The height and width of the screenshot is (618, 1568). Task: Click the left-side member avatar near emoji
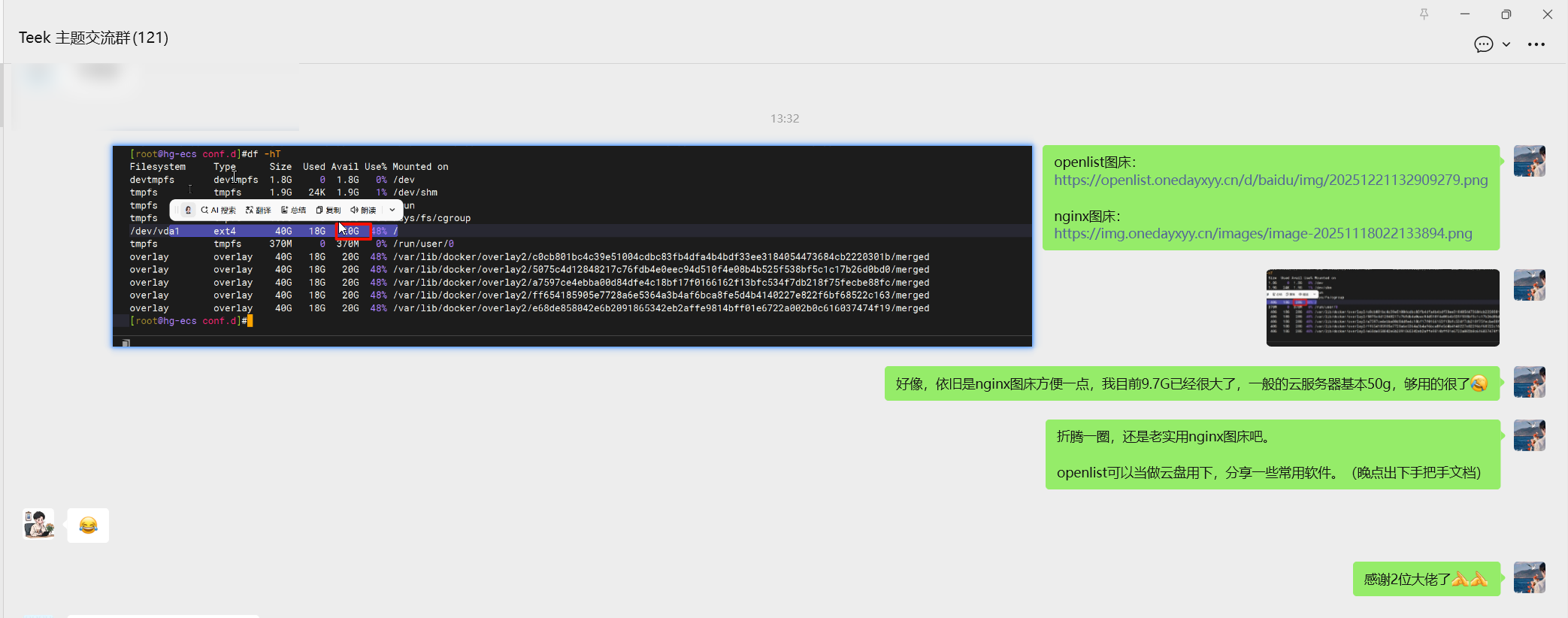(x=38, y=525)
